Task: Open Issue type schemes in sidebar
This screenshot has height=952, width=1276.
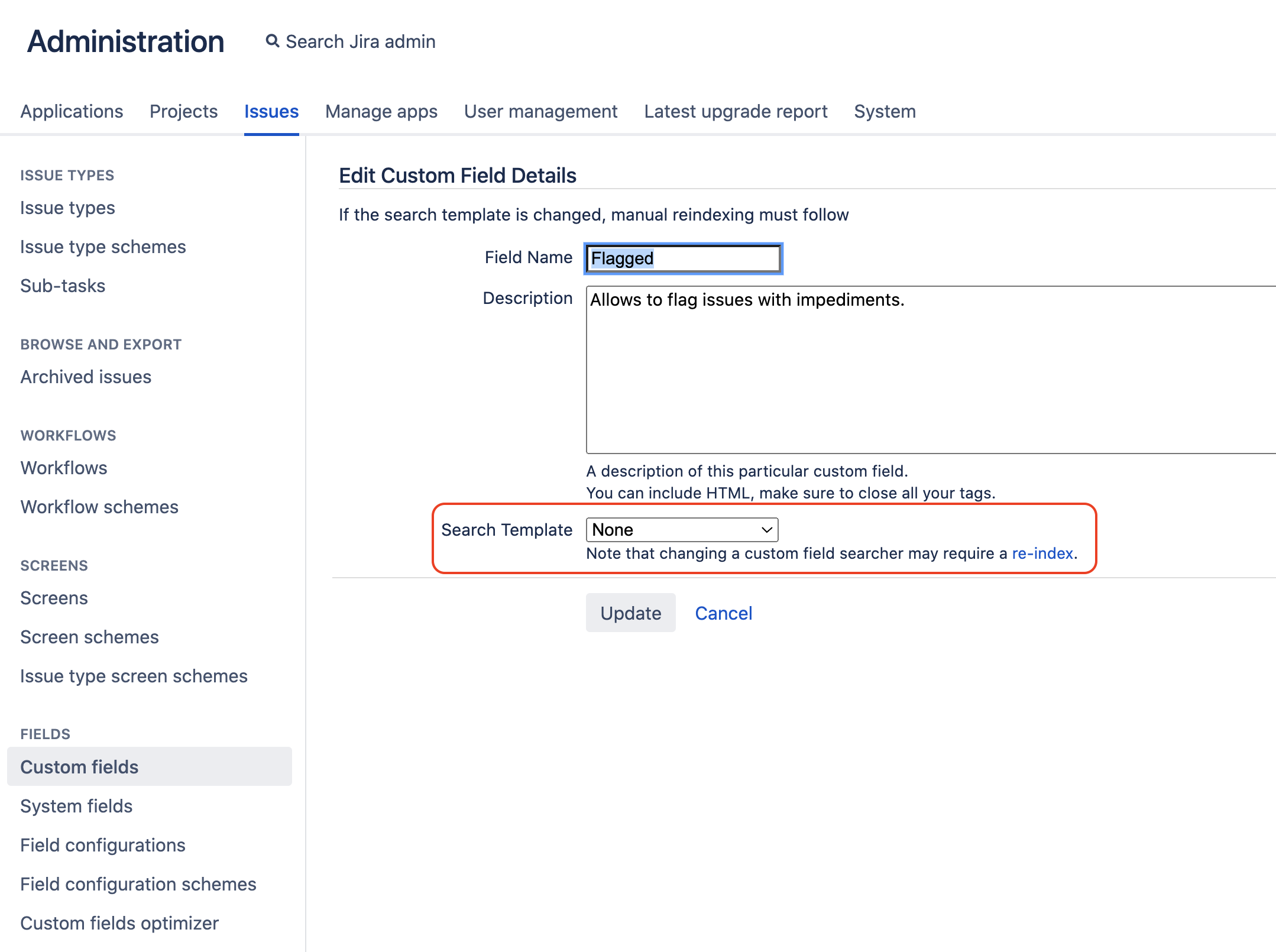Action: pyautogui.click(x=103, y=247)
